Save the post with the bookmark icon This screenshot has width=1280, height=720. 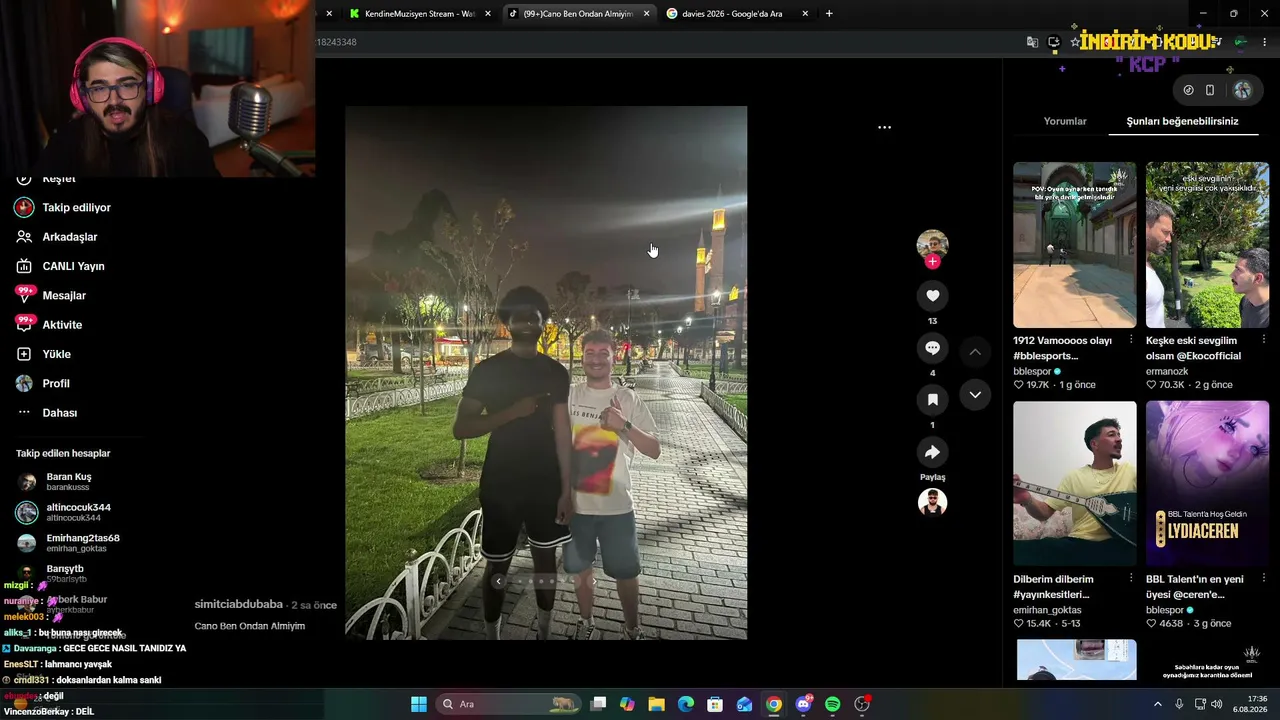click(x=932, y=400)
